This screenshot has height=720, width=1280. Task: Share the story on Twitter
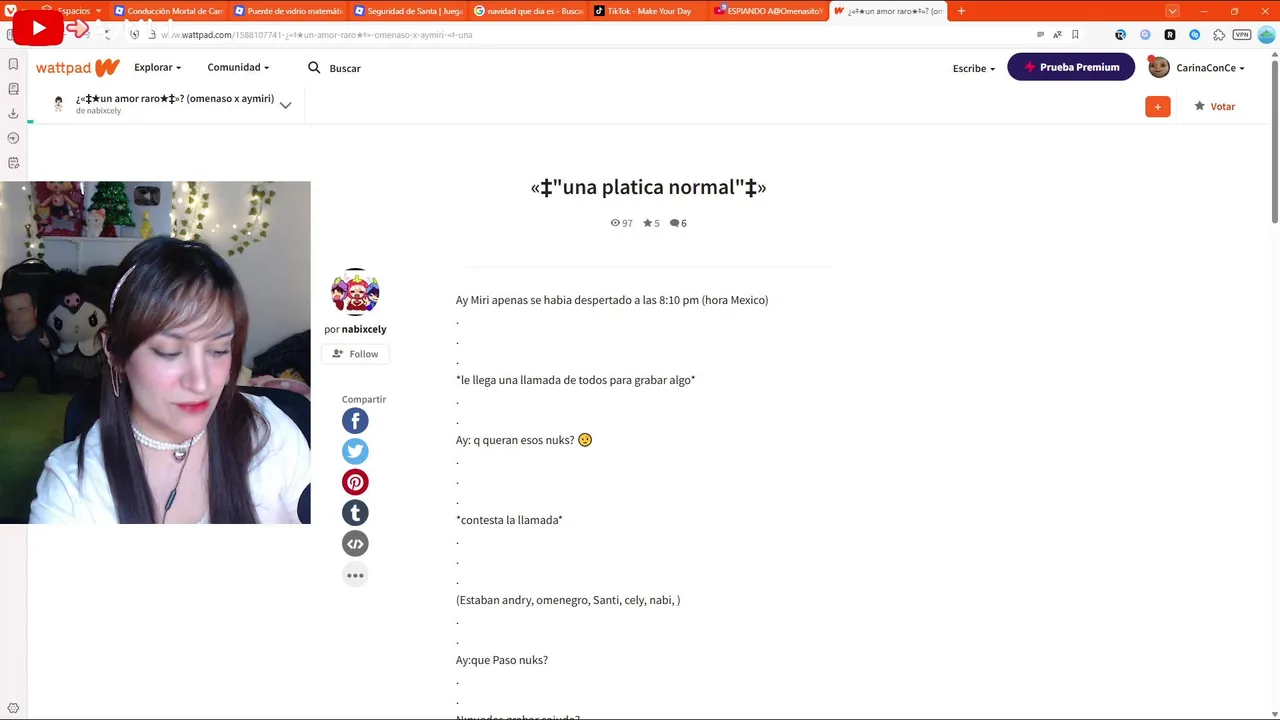(355, 451)
